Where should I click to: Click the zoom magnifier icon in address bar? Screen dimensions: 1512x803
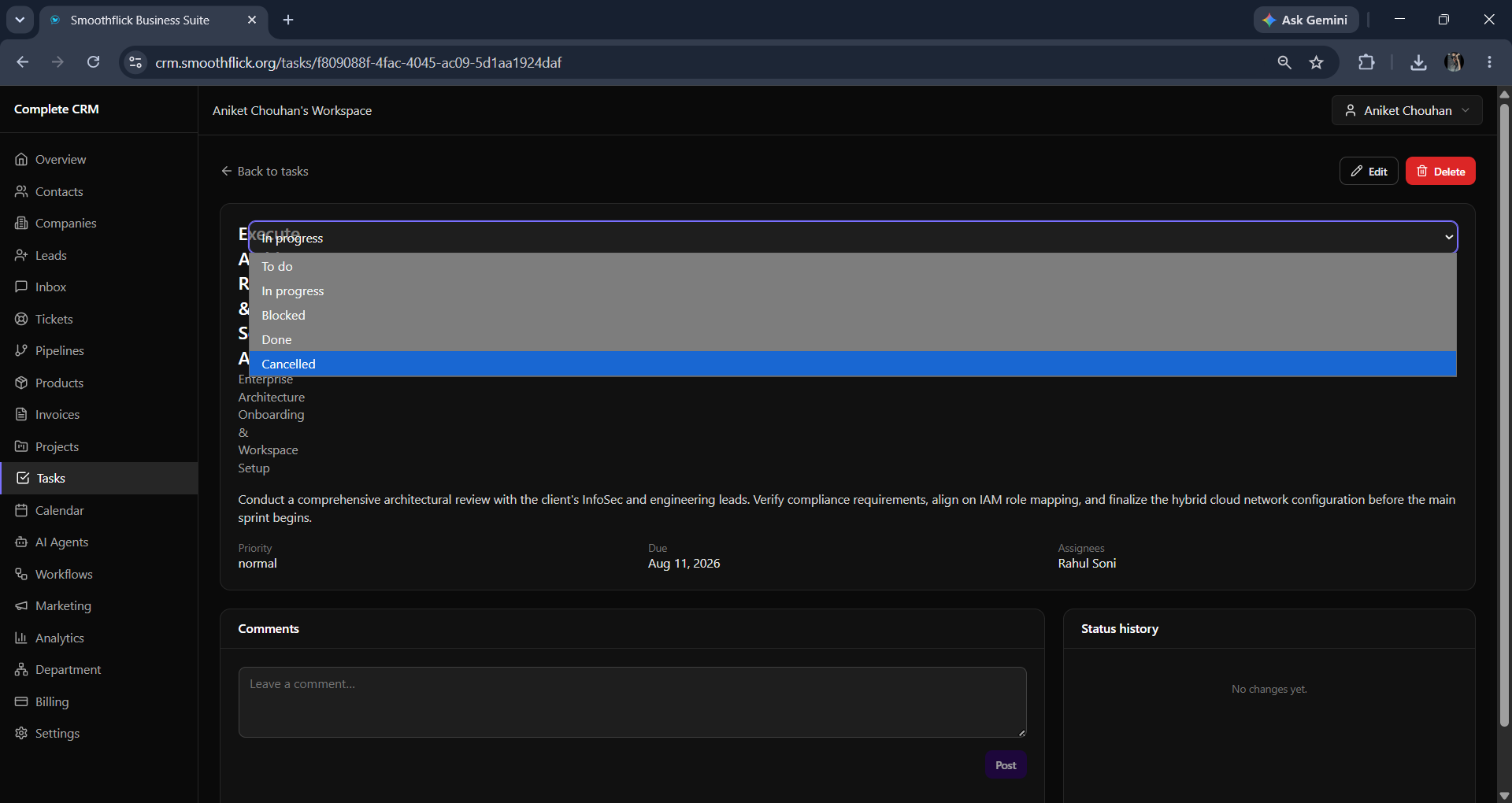click(x=1284, y=62)
